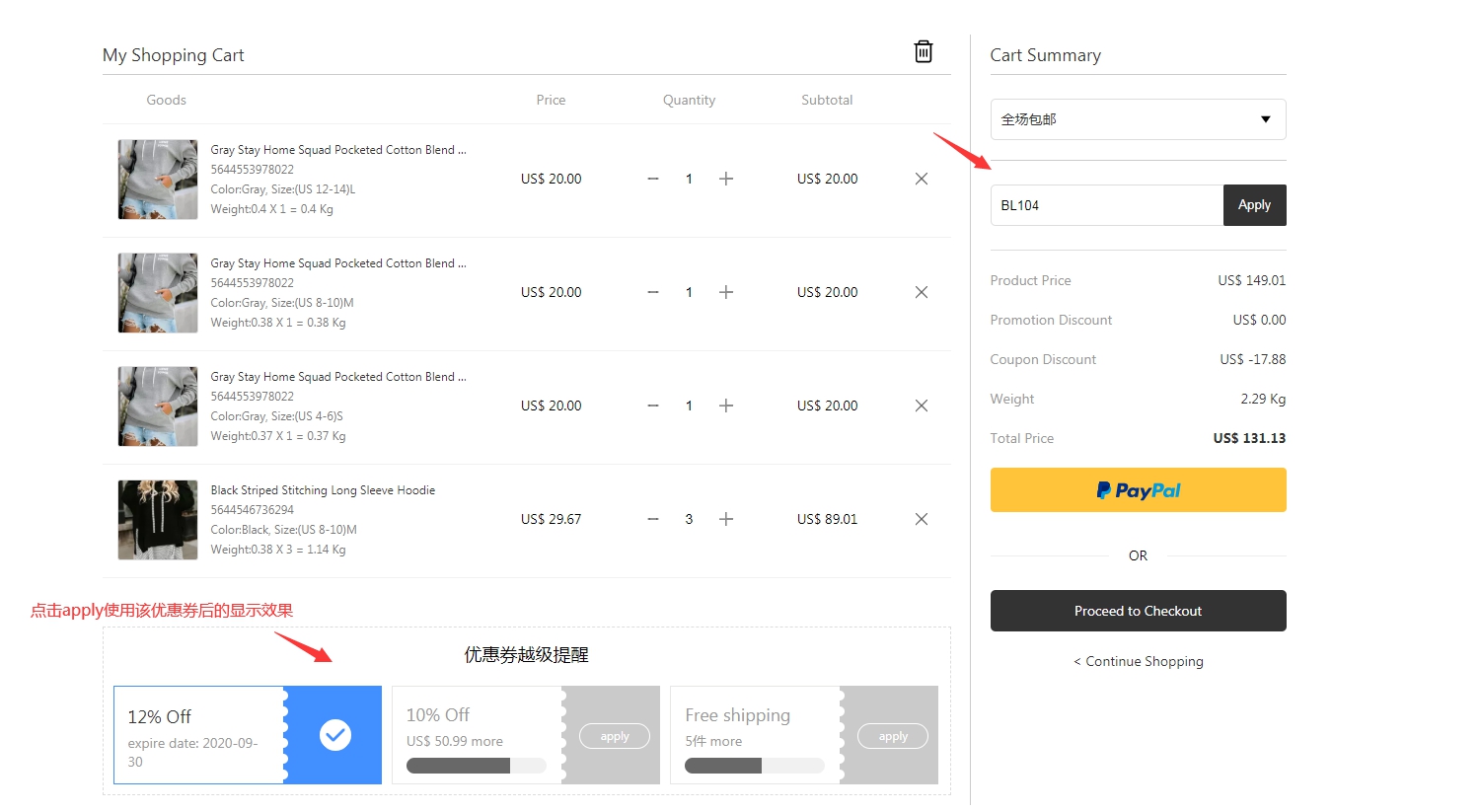Apply the Free shipping coupon
Image resolution: width=1480 pixels, height=812 pixels.
point(892,736)
